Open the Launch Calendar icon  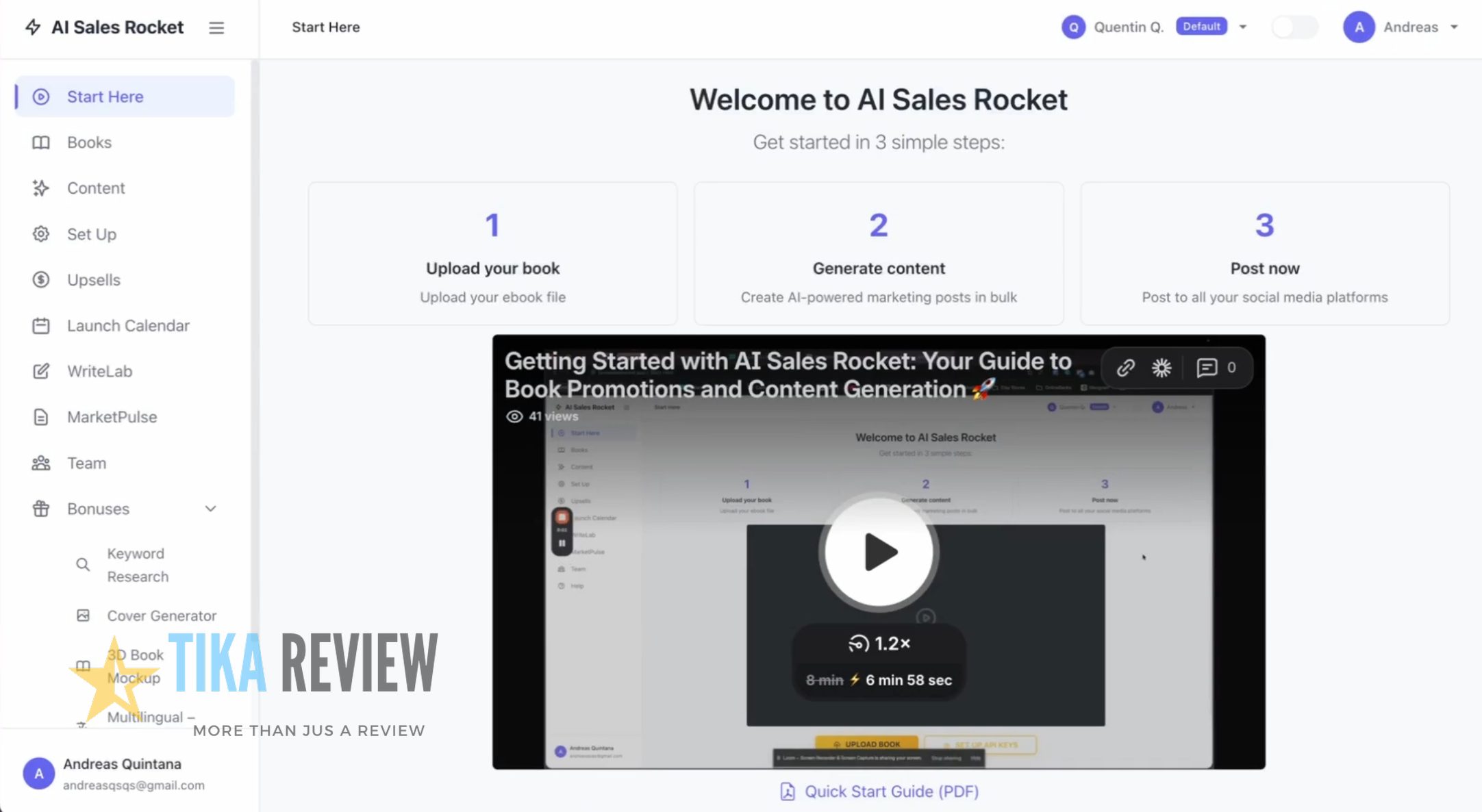click(x=40, y=325)
